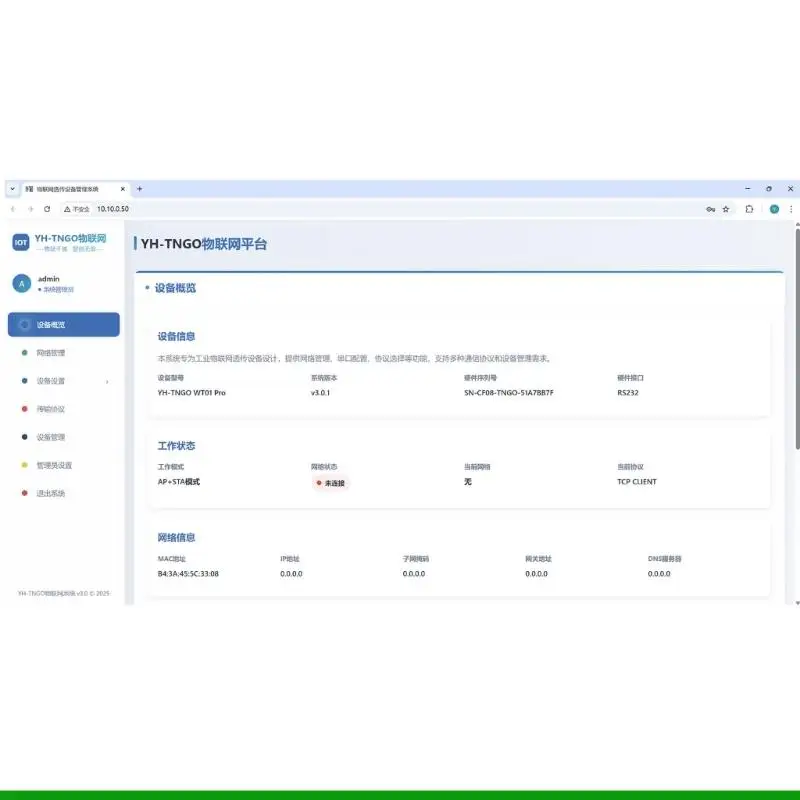This screenshot has width=800, height=800.
Task: Click the admin avatar circle
Action: click(x=21, y=284)
